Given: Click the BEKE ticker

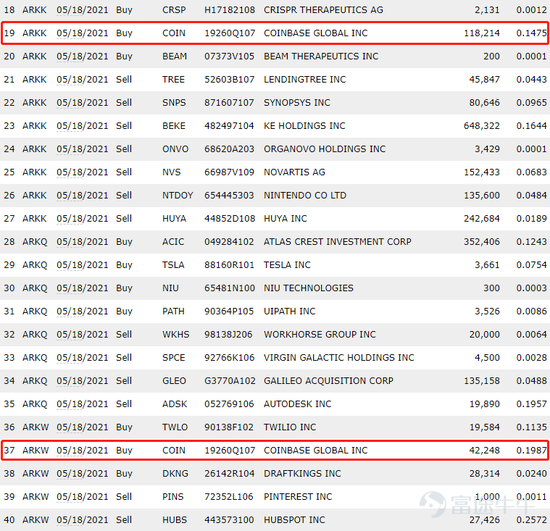Looking at the screenshot, I should point(174,126).
